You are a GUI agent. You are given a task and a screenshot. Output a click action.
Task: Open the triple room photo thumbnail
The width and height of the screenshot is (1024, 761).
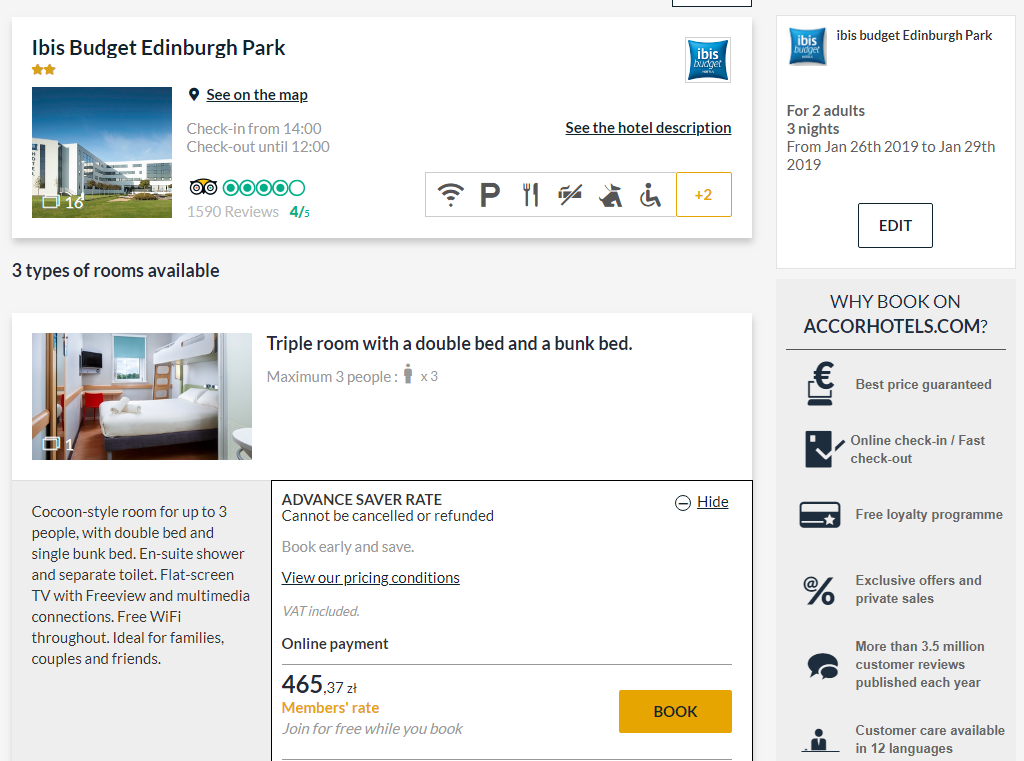(x=142, y=397)
